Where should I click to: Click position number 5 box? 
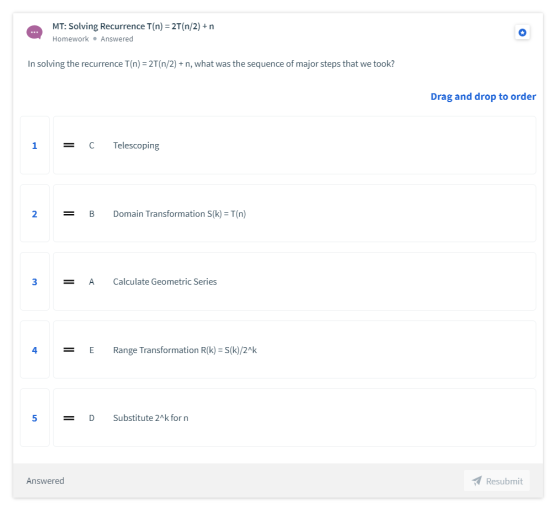tap(35, 418)
